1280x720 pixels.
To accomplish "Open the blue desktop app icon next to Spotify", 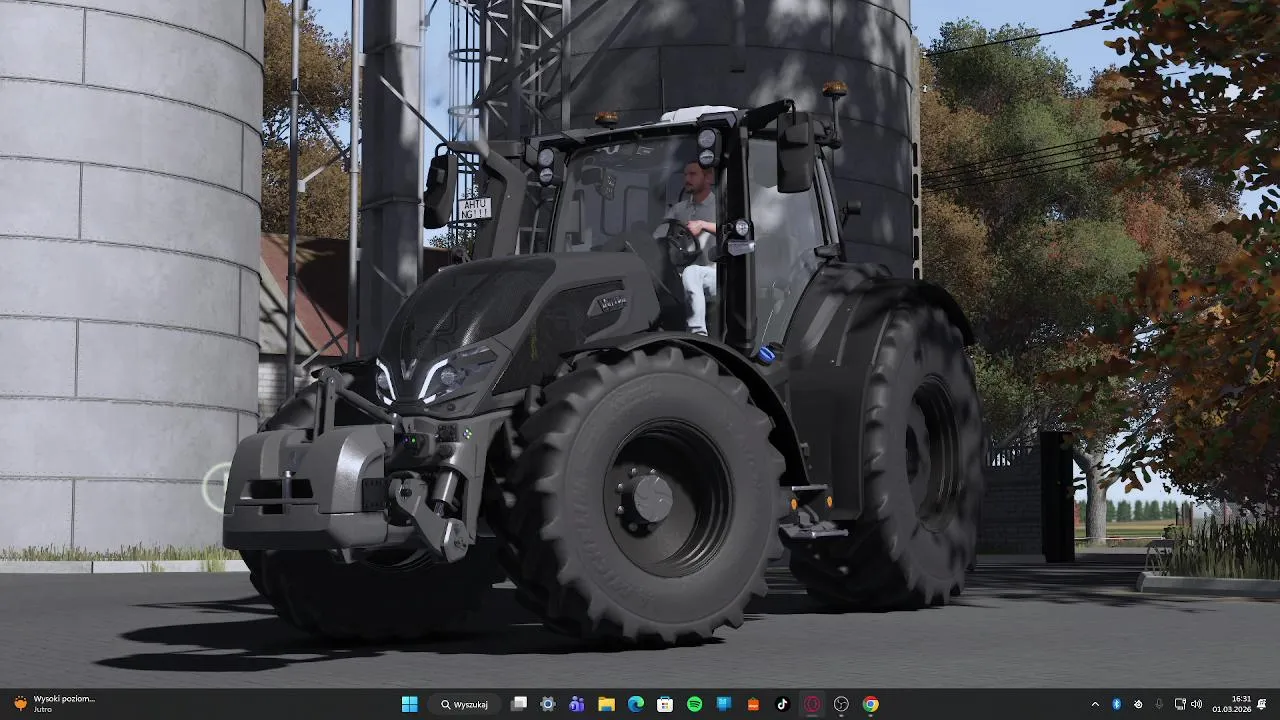I will (x=724, y=704).
